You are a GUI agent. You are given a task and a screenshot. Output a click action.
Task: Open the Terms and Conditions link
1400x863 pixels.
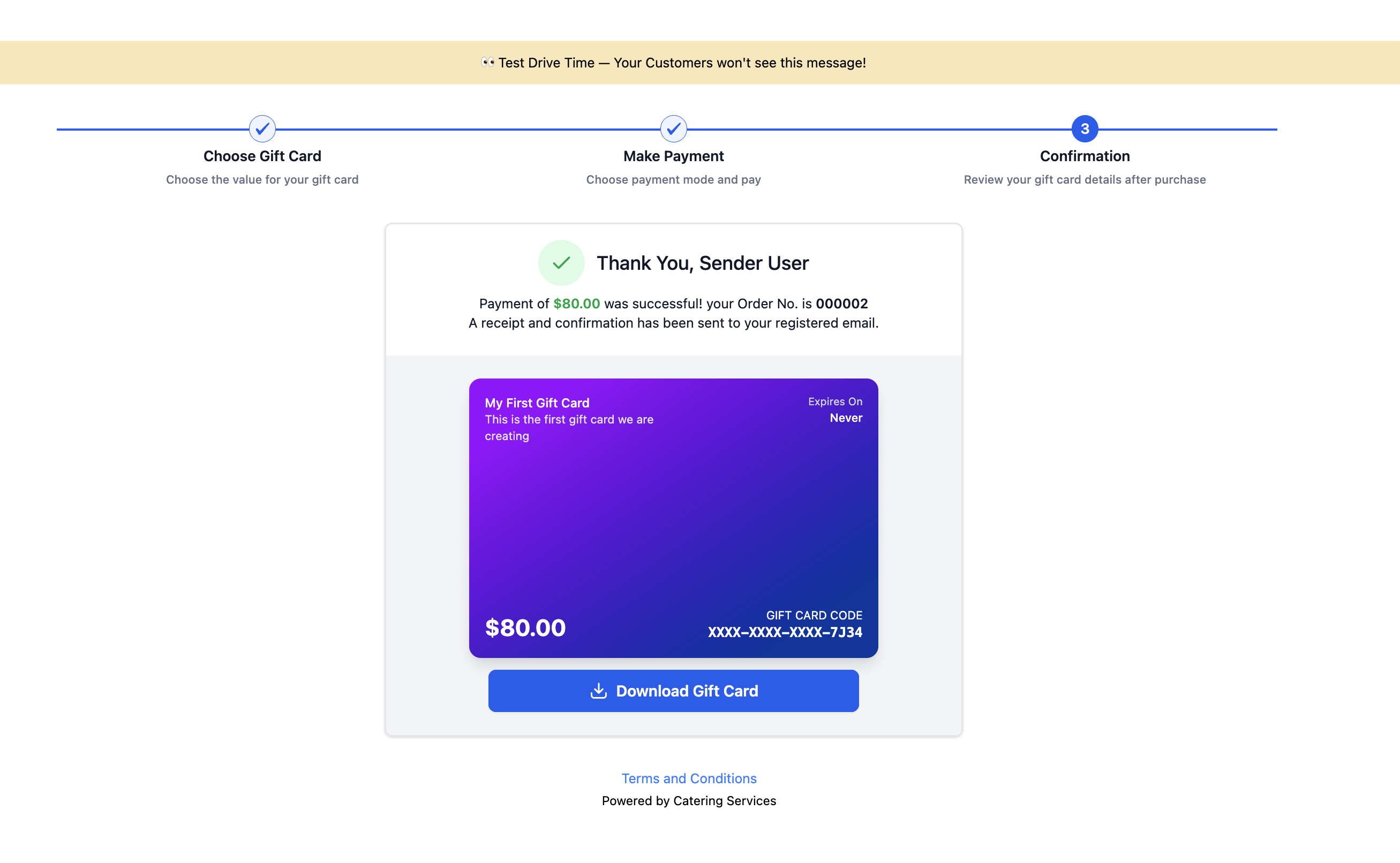pyautogui.click(x=689, y=778)
